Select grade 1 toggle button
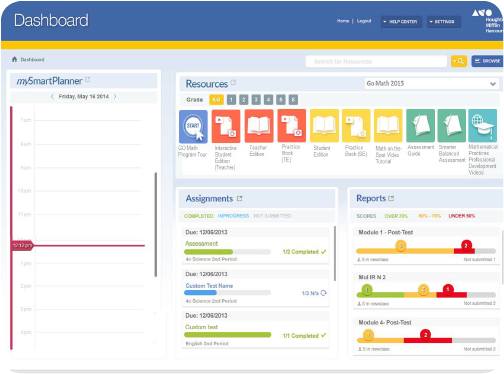Image resolution: width=504 pixels, height=374 pixels. [x=231, y=100]
